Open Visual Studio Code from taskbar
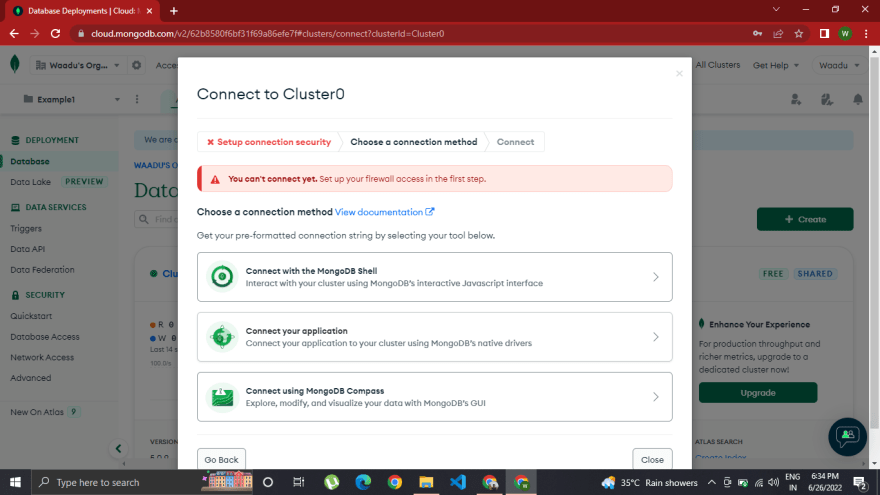This screenshot has height=495, width=880. 458,482
